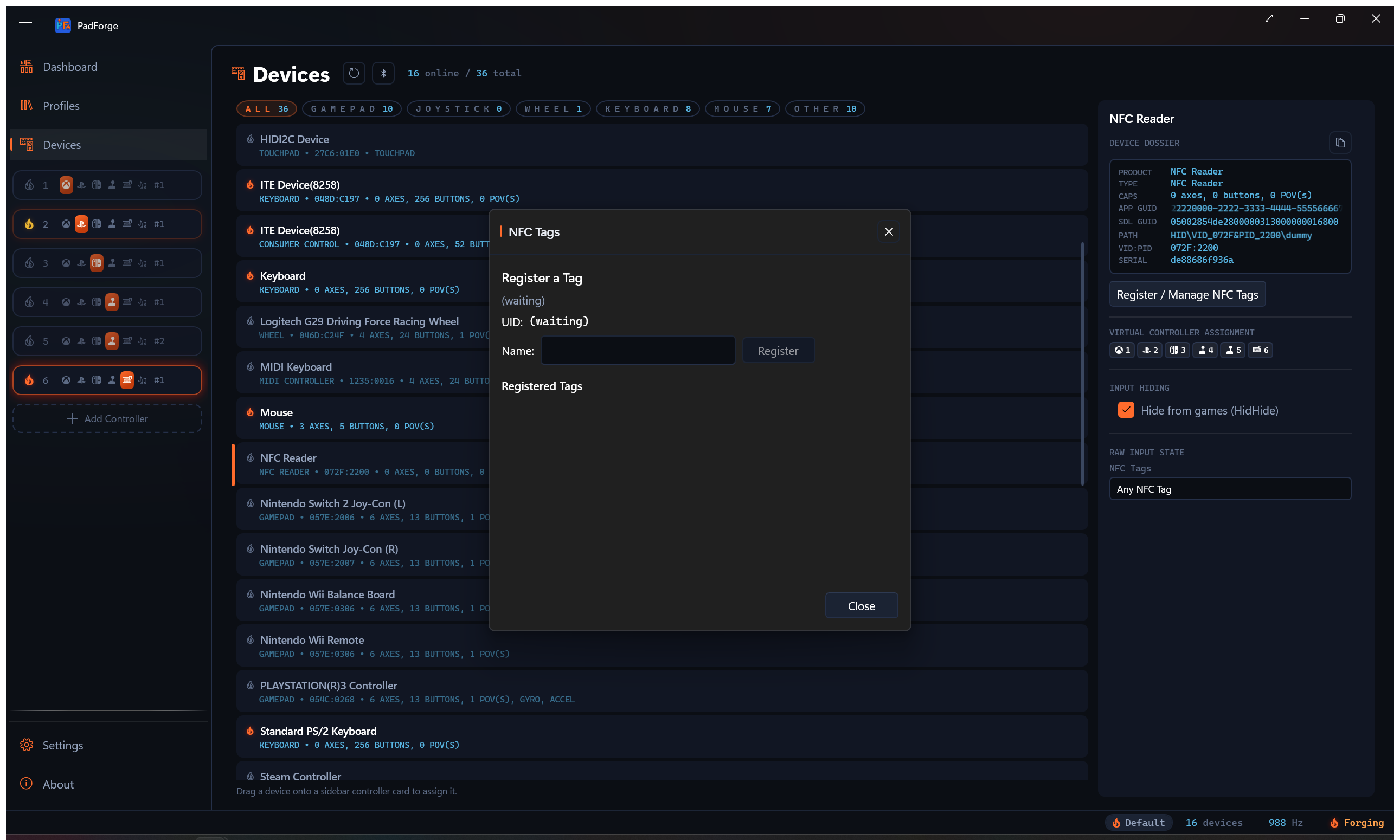Toggle Hide from games (HidHide) checkbox

point(1126,410)
